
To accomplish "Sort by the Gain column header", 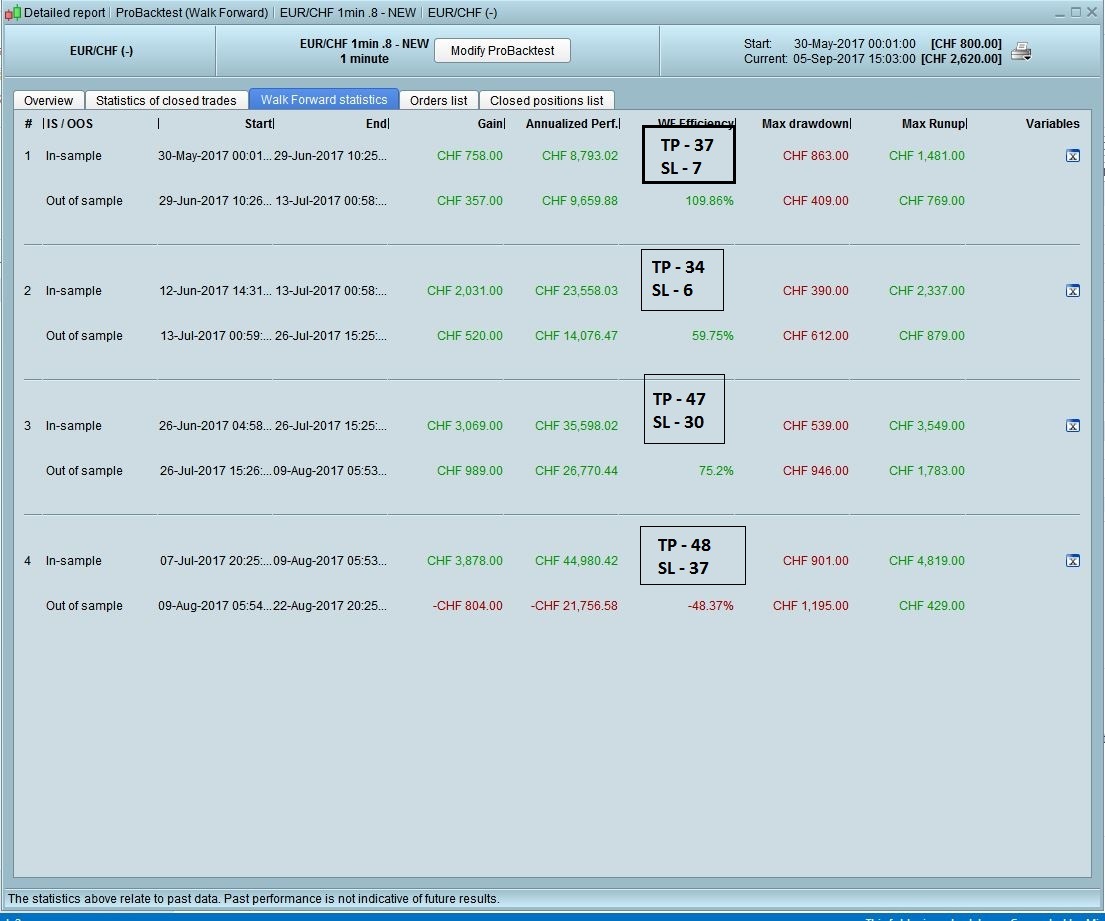I will [490, 123].
